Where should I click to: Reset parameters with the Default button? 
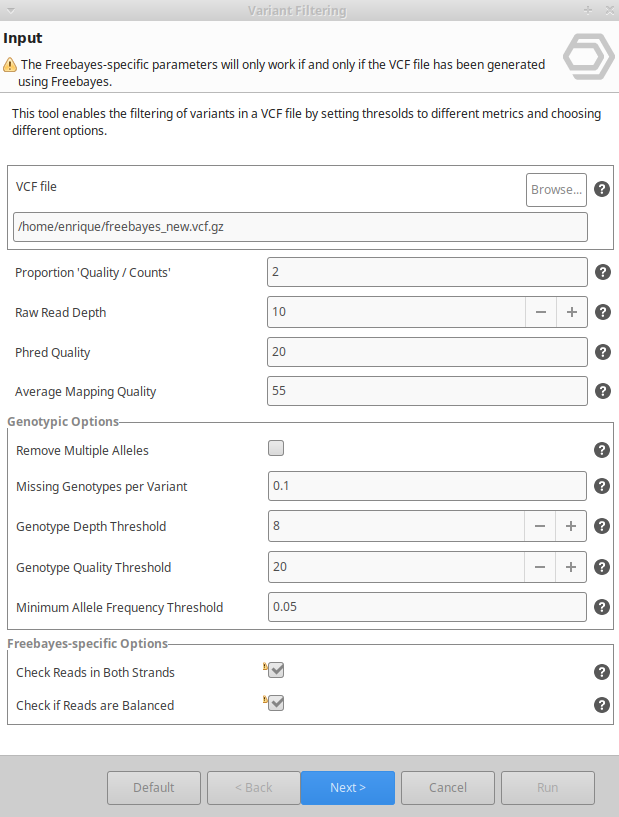click(154, 788)
